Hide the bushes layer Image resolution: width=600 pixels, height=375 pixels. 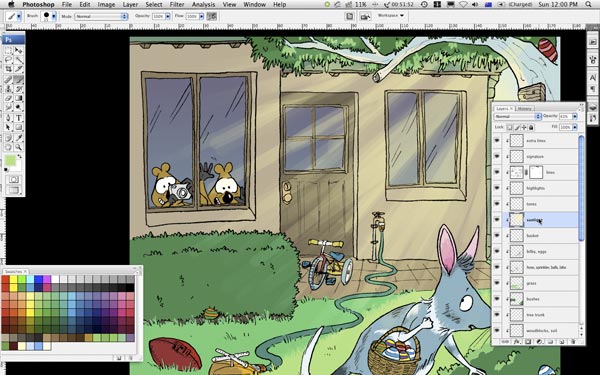tap(497, 299)
